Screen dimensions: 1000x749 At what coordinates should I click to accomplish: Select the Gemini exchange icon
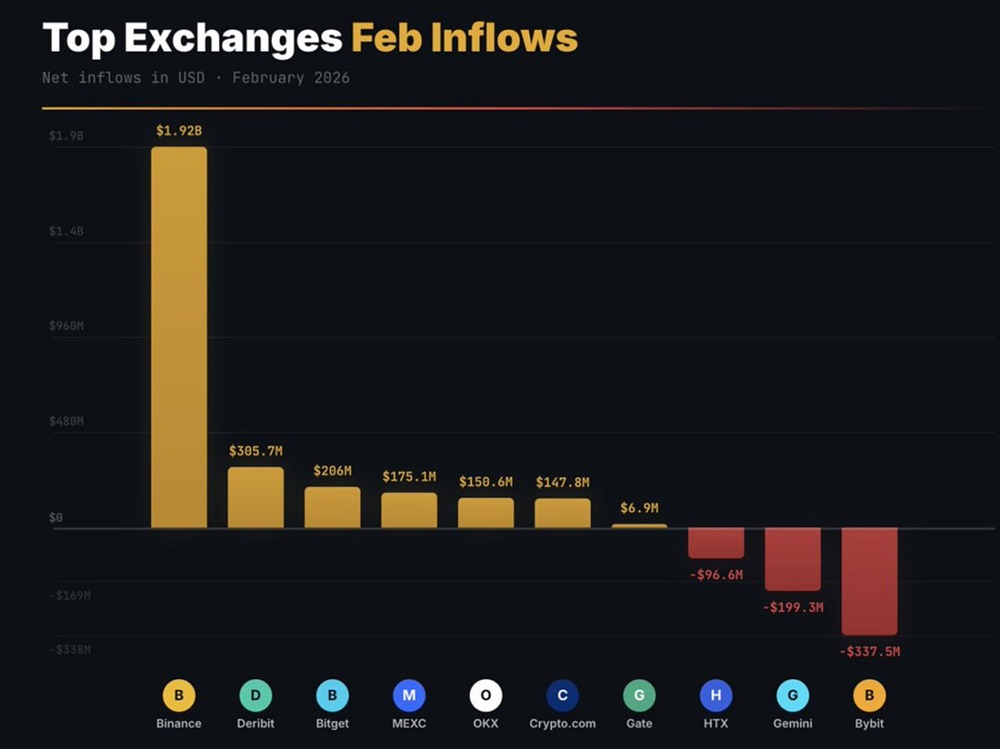click(x=792, y=695)
